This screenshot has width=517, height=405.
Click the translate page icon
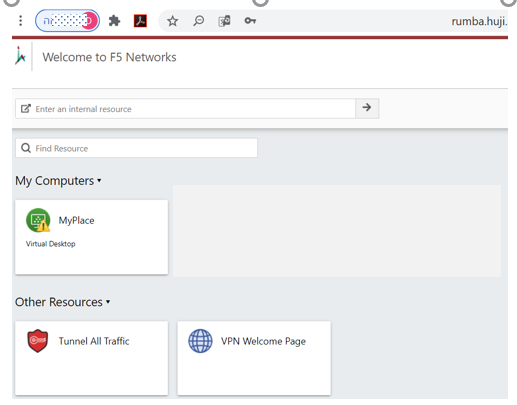[224, 21]
